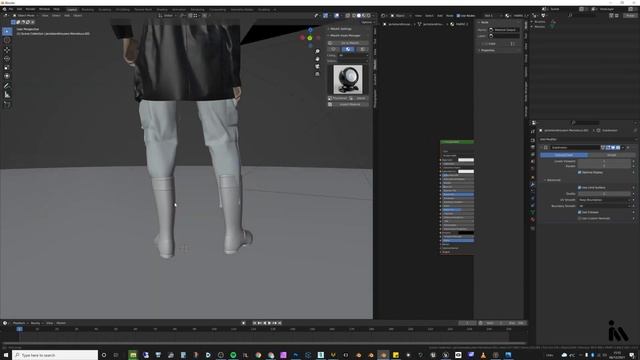The height and width of the screenshot is (360, 640).
Task: Collapse the Advanced section
Action: click(554, 180)
